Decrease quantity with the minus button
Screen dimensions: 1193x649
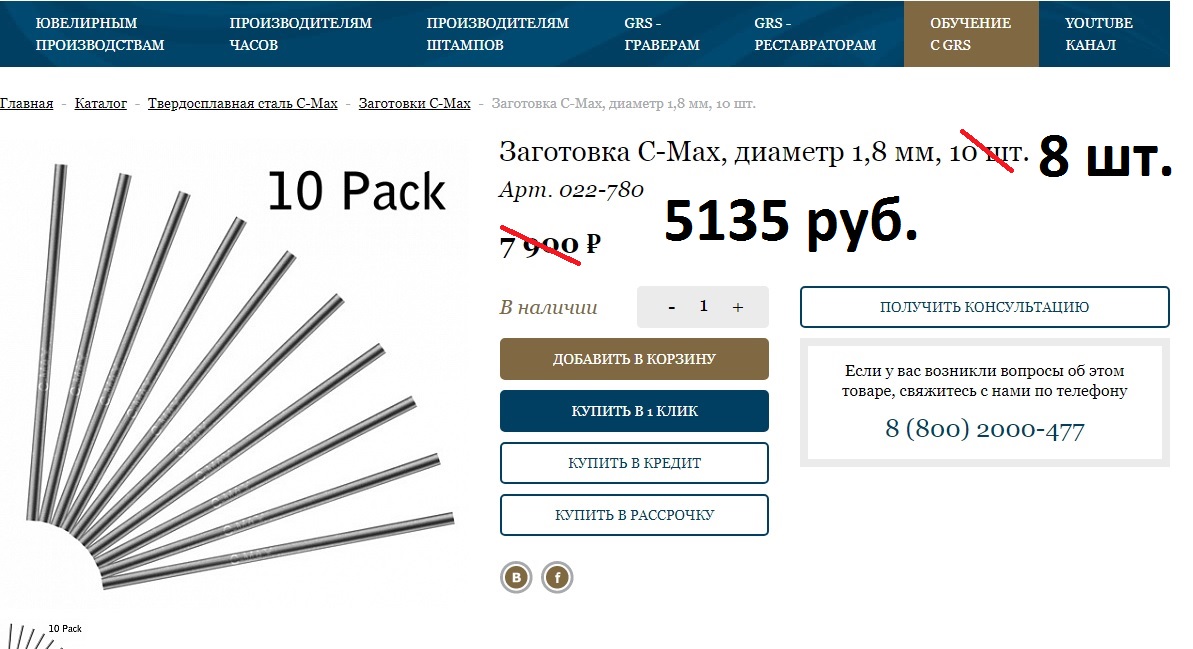672,307
